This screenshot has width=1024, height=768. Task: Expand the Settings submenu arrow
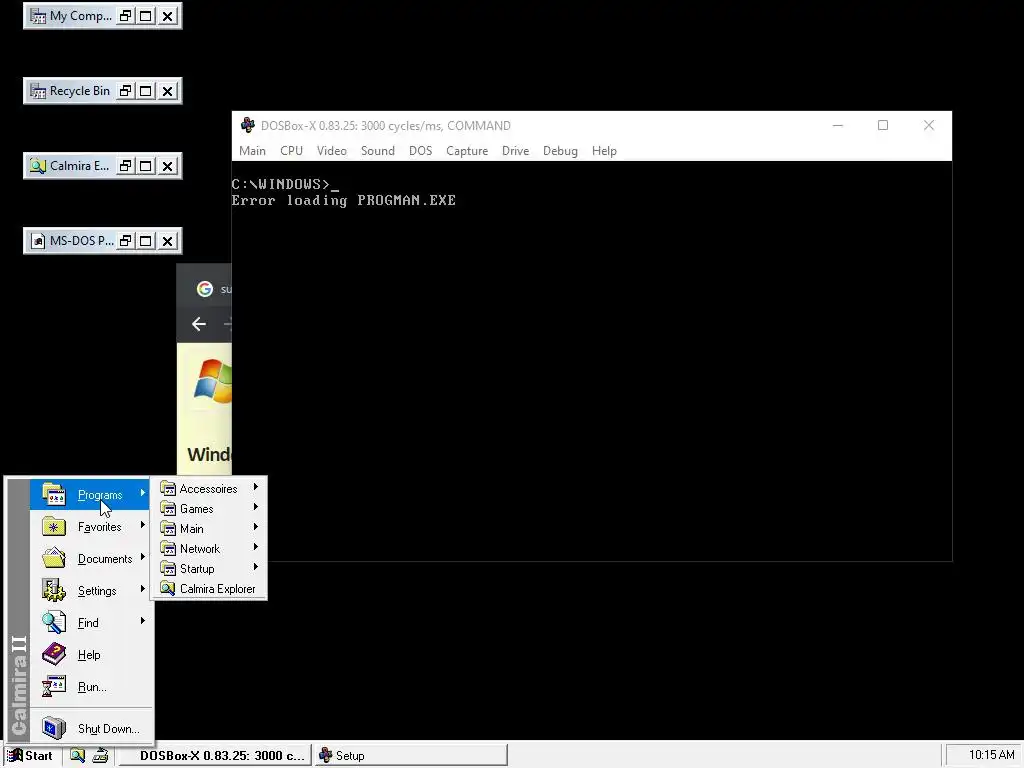pyautogui.click(x=142, y=589)
